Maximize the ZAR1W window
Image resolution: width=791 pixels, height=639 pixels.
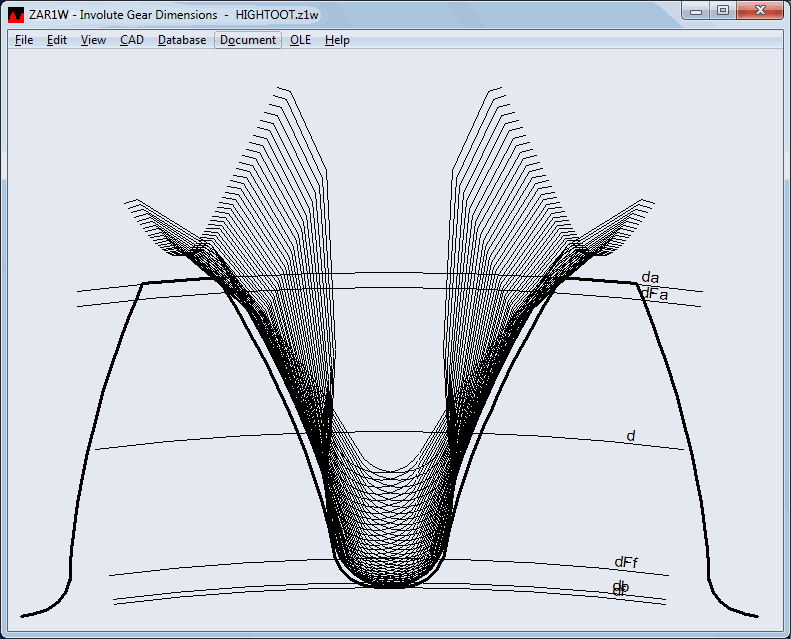[x=722, y=11]
